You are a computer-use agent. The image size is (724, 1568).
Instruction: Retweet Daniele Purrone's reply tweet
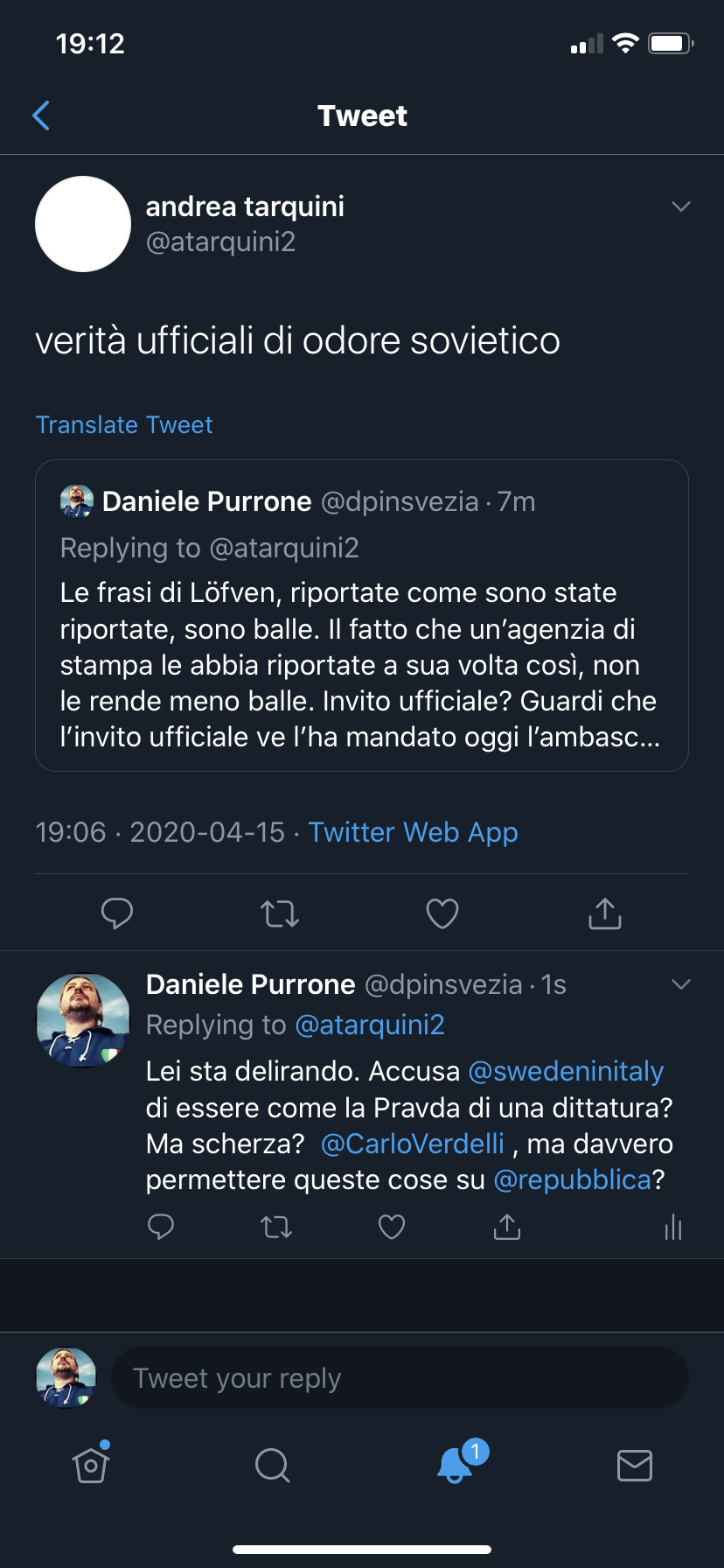click(276, 1227)
